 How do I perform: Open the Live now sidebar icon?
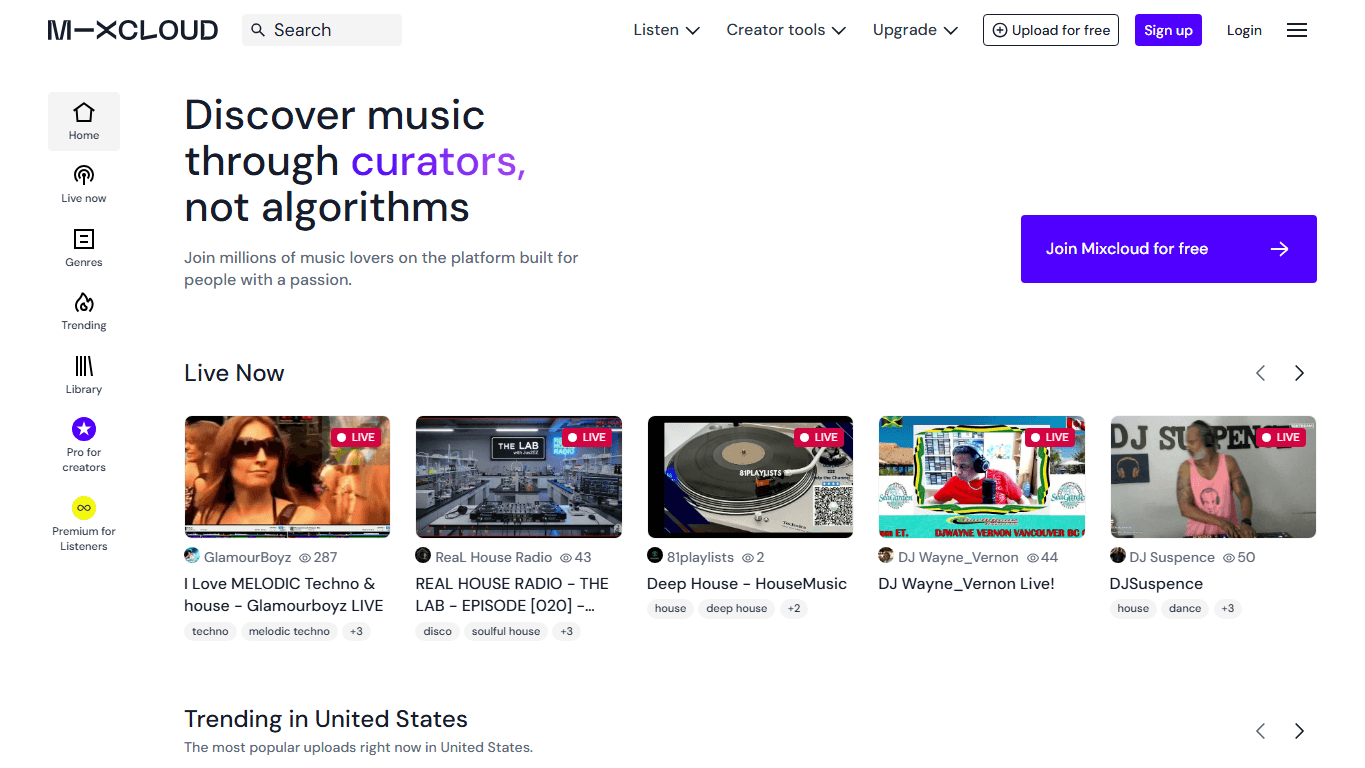(x=84, y=175)
